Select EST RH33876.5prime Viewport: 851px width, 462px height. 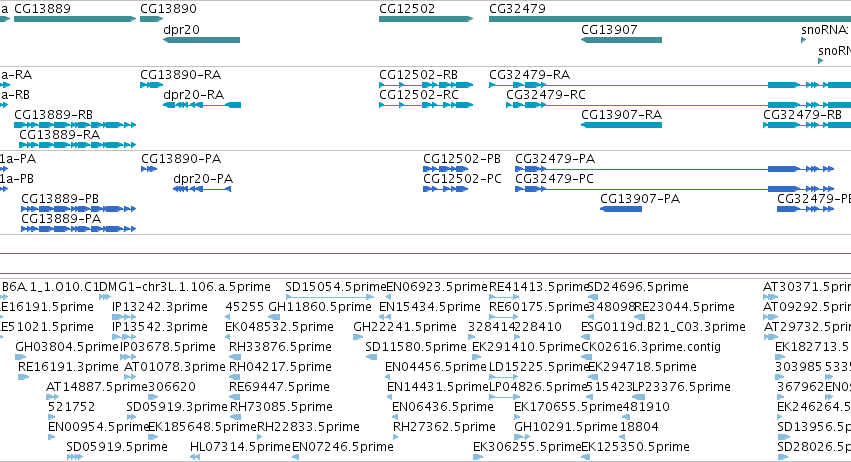(x=280, y=347)
